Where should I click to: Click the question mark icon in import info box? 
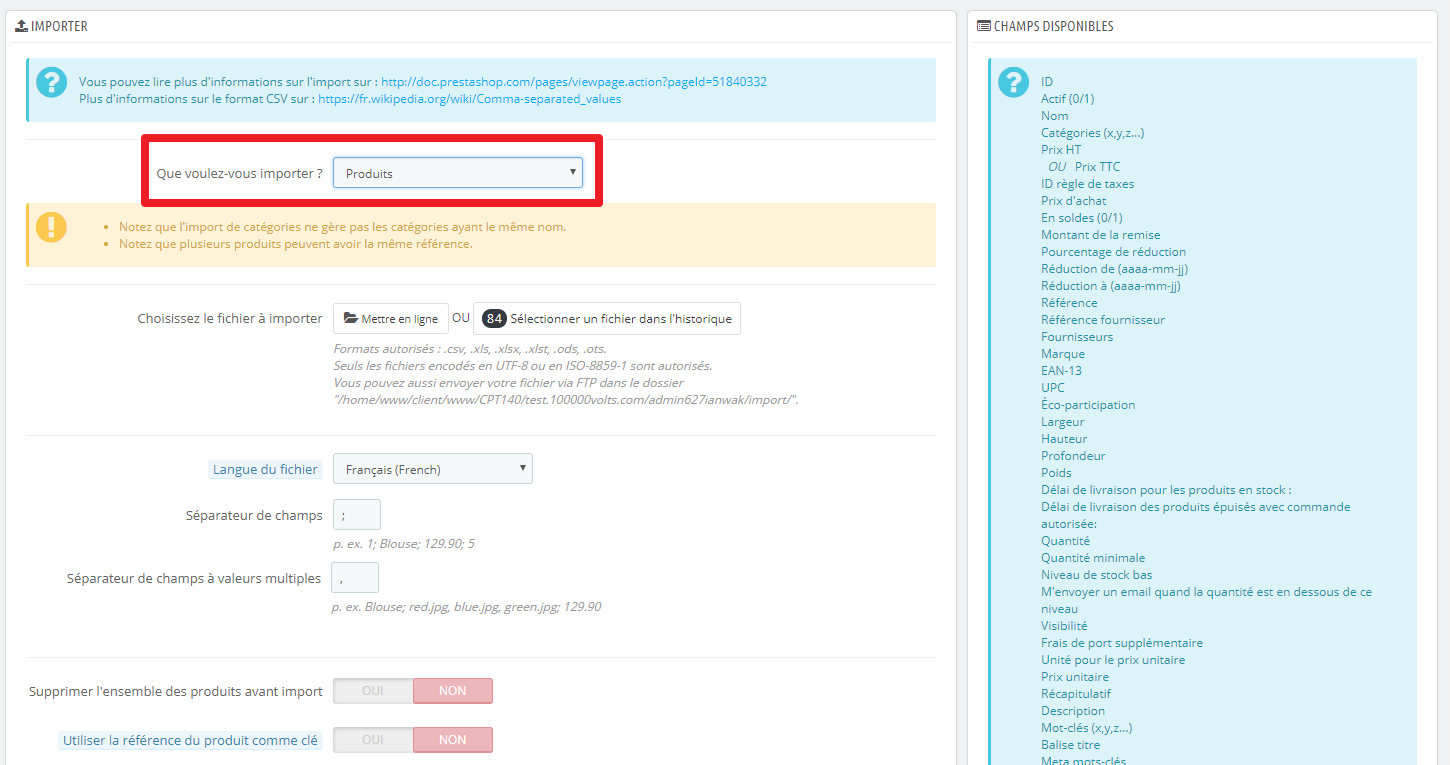coord(51,84)
